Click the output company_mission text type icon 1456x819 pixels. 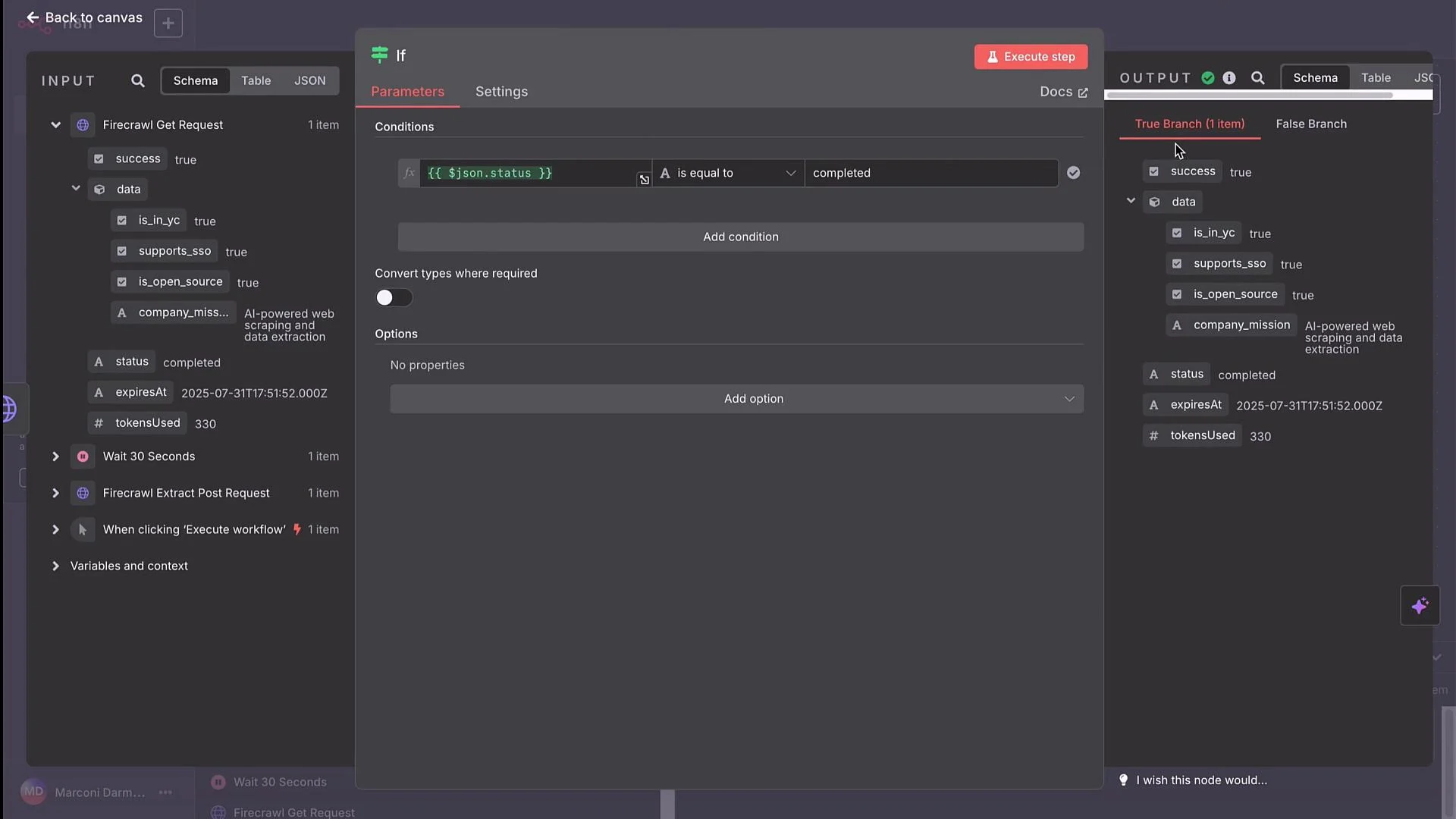tap(1177, 325)
